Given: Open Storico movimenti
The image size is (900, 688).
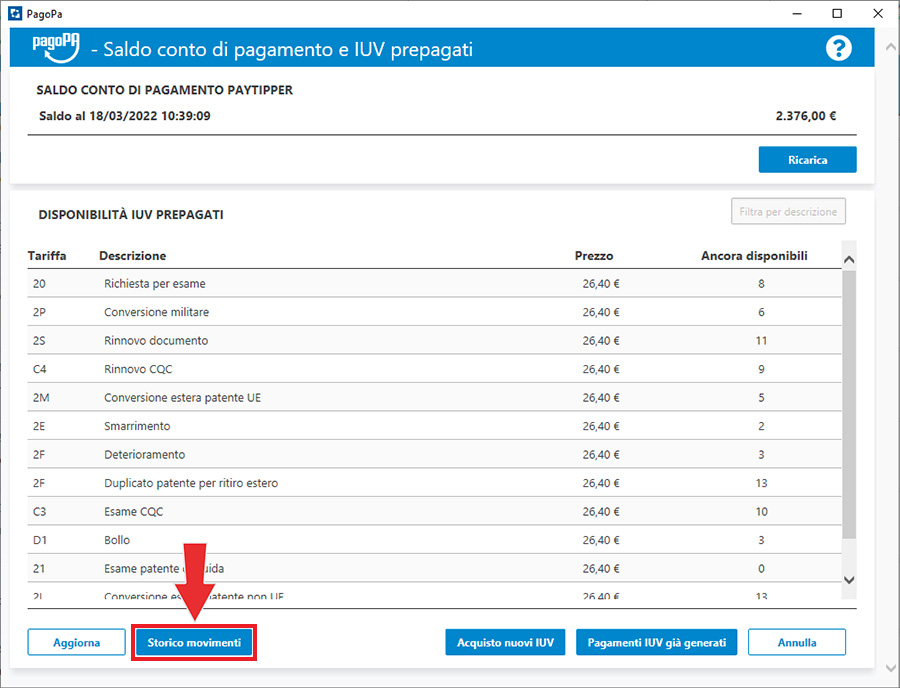Looking at the screenshot, I should 194,642.
